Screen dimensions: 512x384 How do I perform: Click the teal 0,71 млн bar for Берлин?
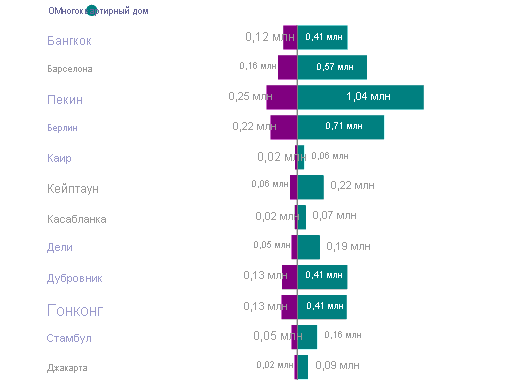[x=341, y=127]
